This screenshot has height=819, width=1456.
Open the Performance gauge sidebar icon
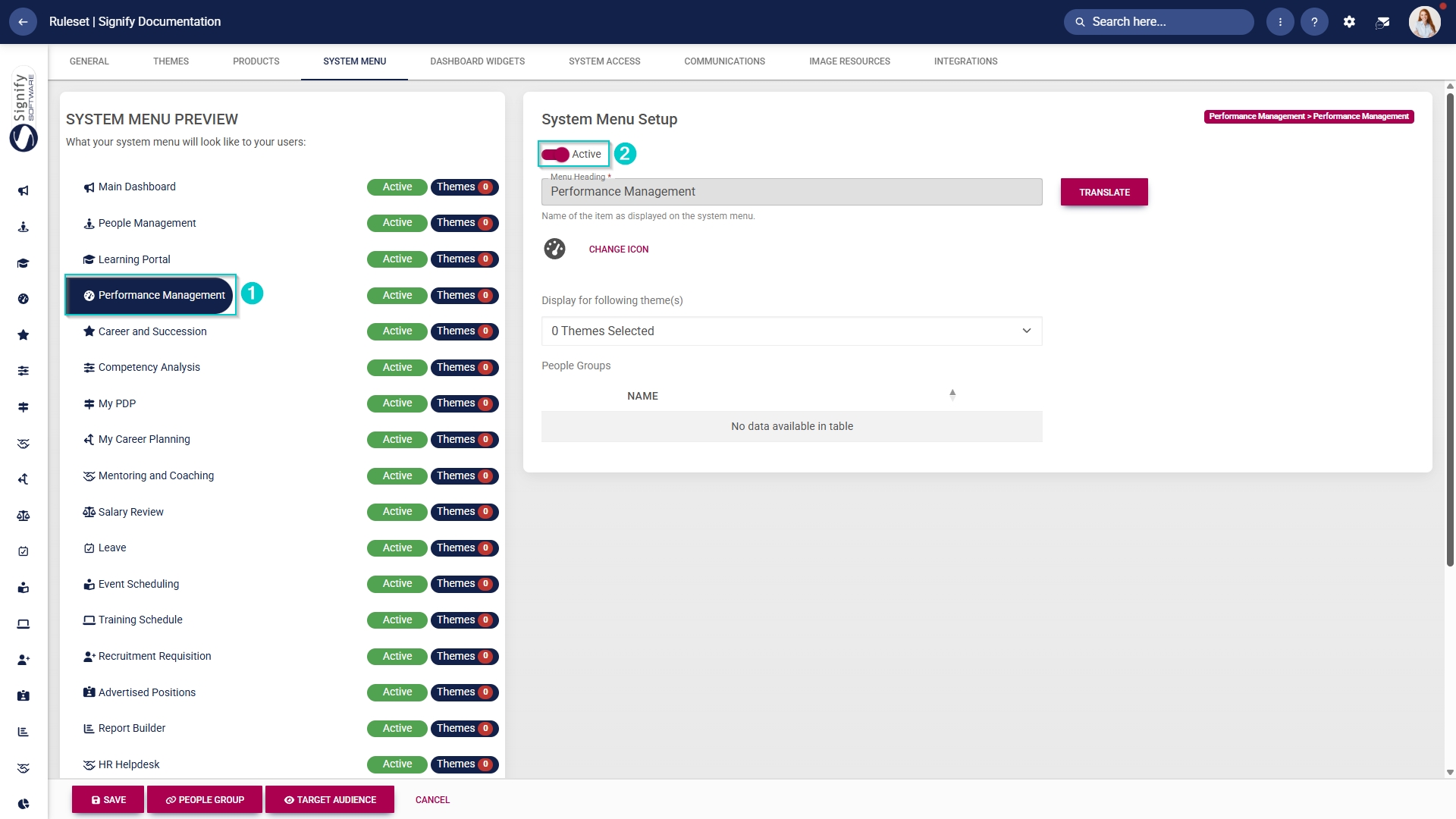24,299
